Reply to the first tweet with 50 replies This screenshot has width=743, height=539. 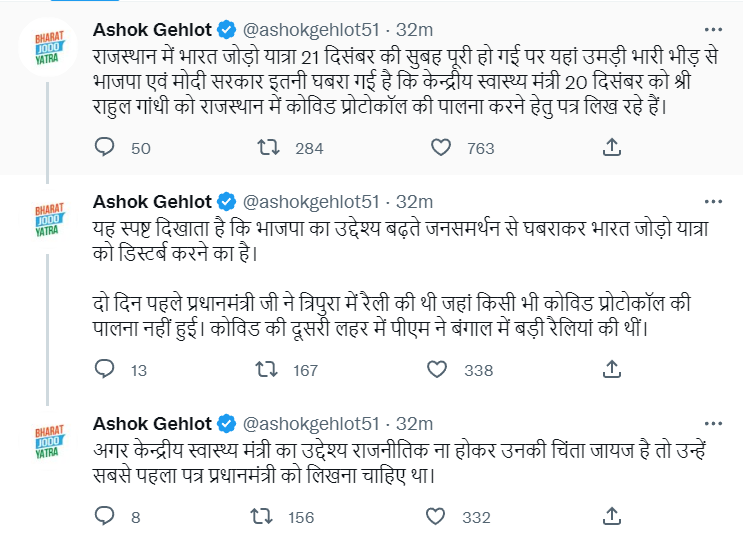(x=105, y=148)
